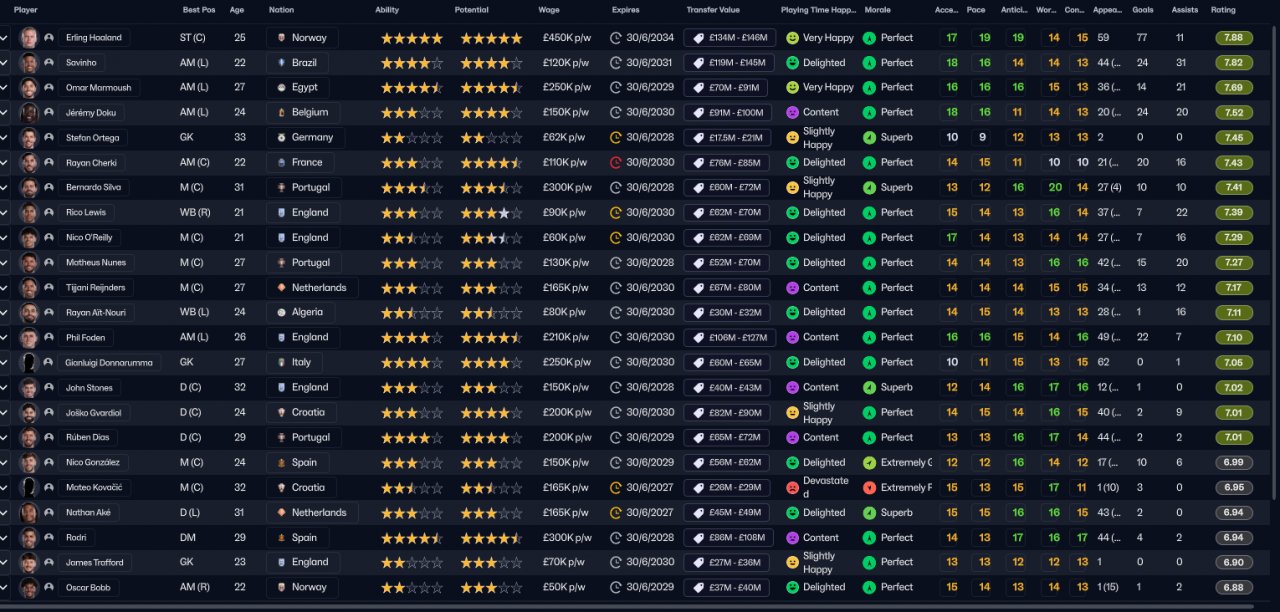The height and width of the screenshot is (612, 1280).
Task: Click the Netherlands nation button for Tijjani Reijnders
Action: (311, 288)
